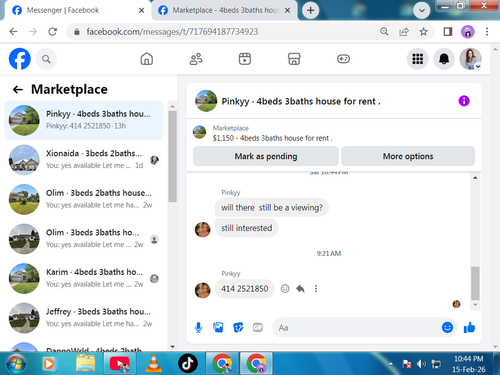Click More options button
This screenshot has height=375, width=500.
[x=408, y=156]
